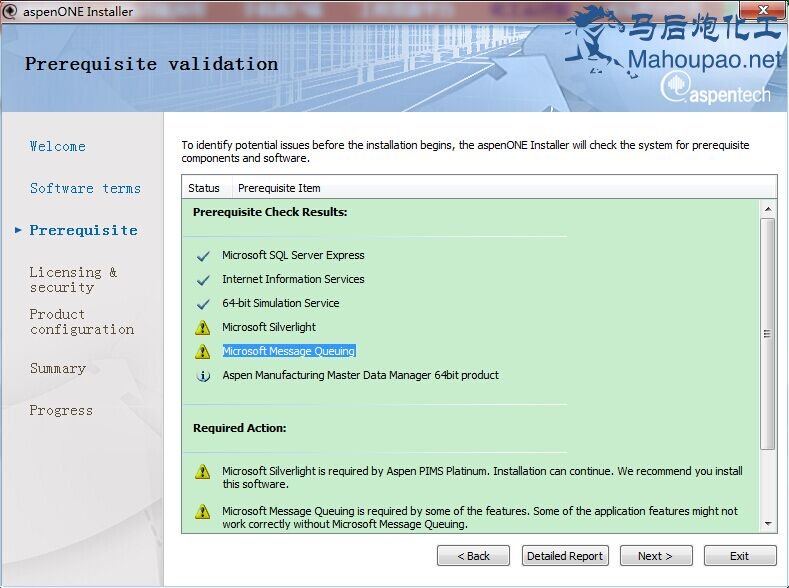
Task: Select Licensing & security in sidebar
Action: (x=73, y=279)
